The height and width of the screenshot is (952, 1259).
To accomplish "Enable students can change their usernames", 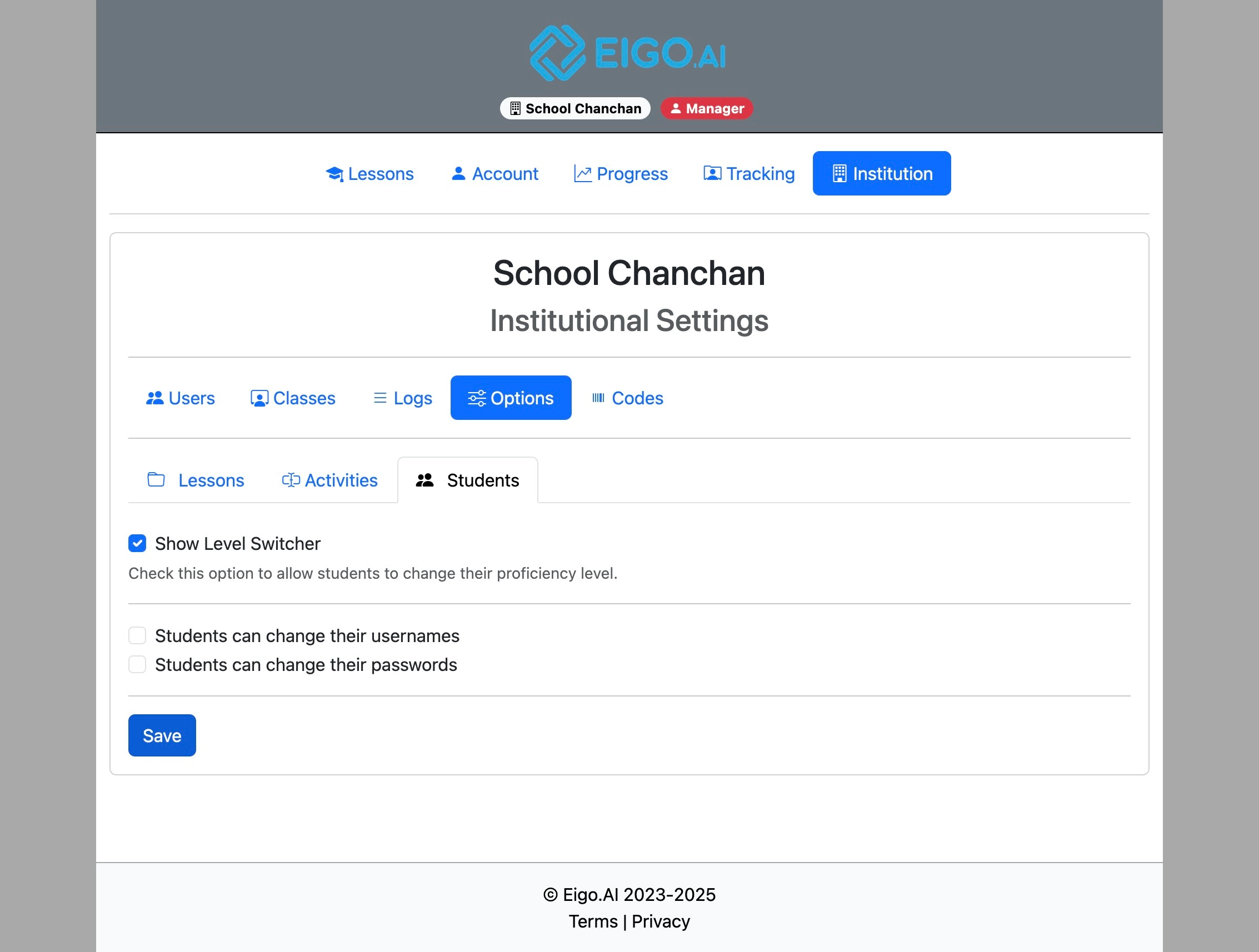I will coord(137,635).
